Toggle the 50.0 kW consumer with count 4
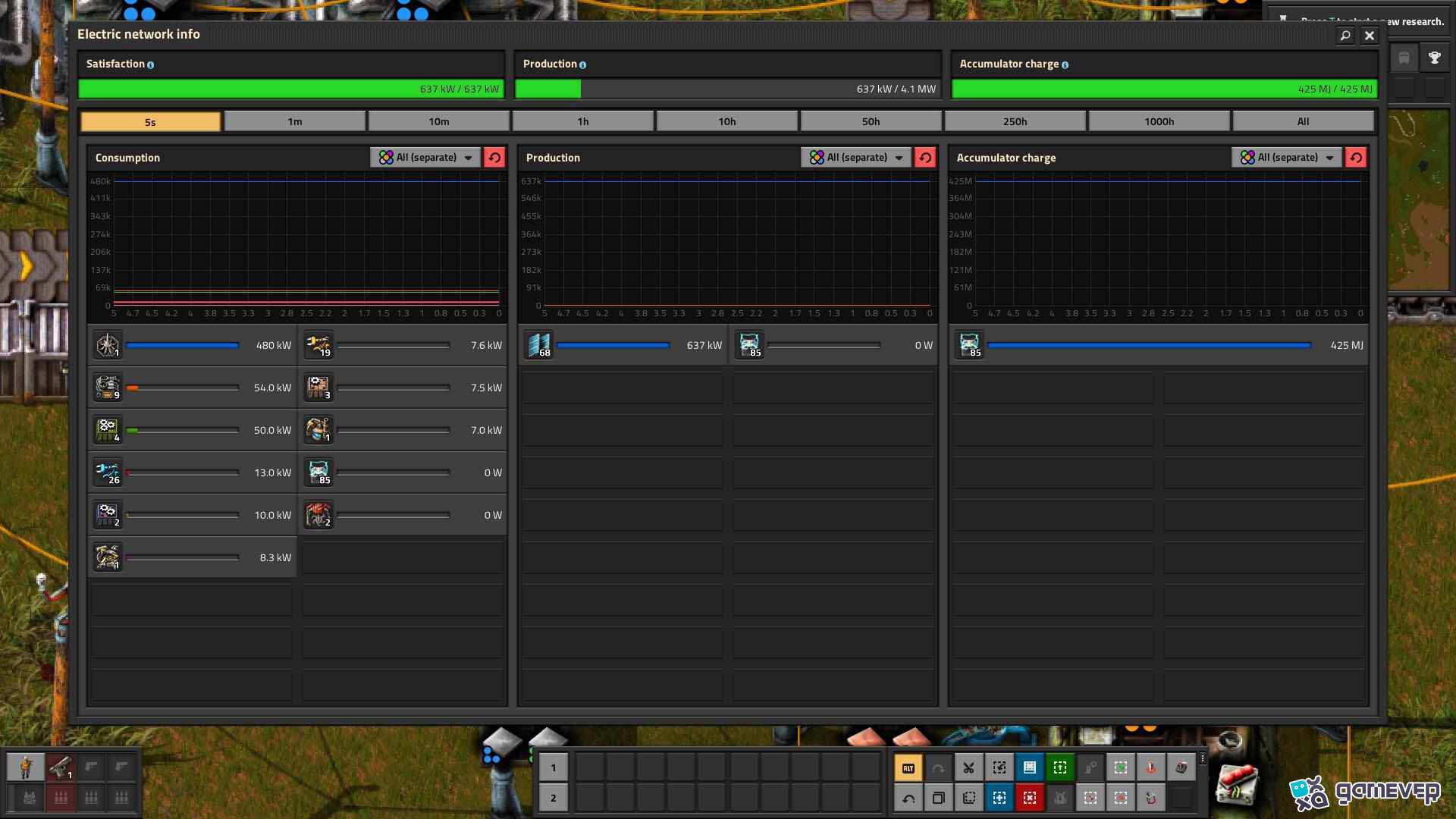The height and width of the screenshot is (819, 1456). (x=192, y=430)
